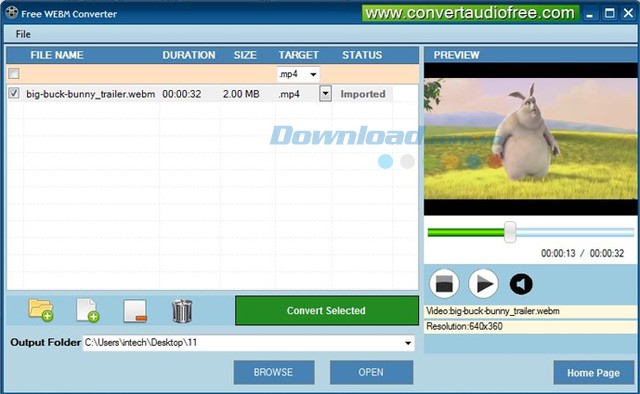Screen dimensions: 640x394
Task: Open the File menu
Action: click(x=23, y=34)
